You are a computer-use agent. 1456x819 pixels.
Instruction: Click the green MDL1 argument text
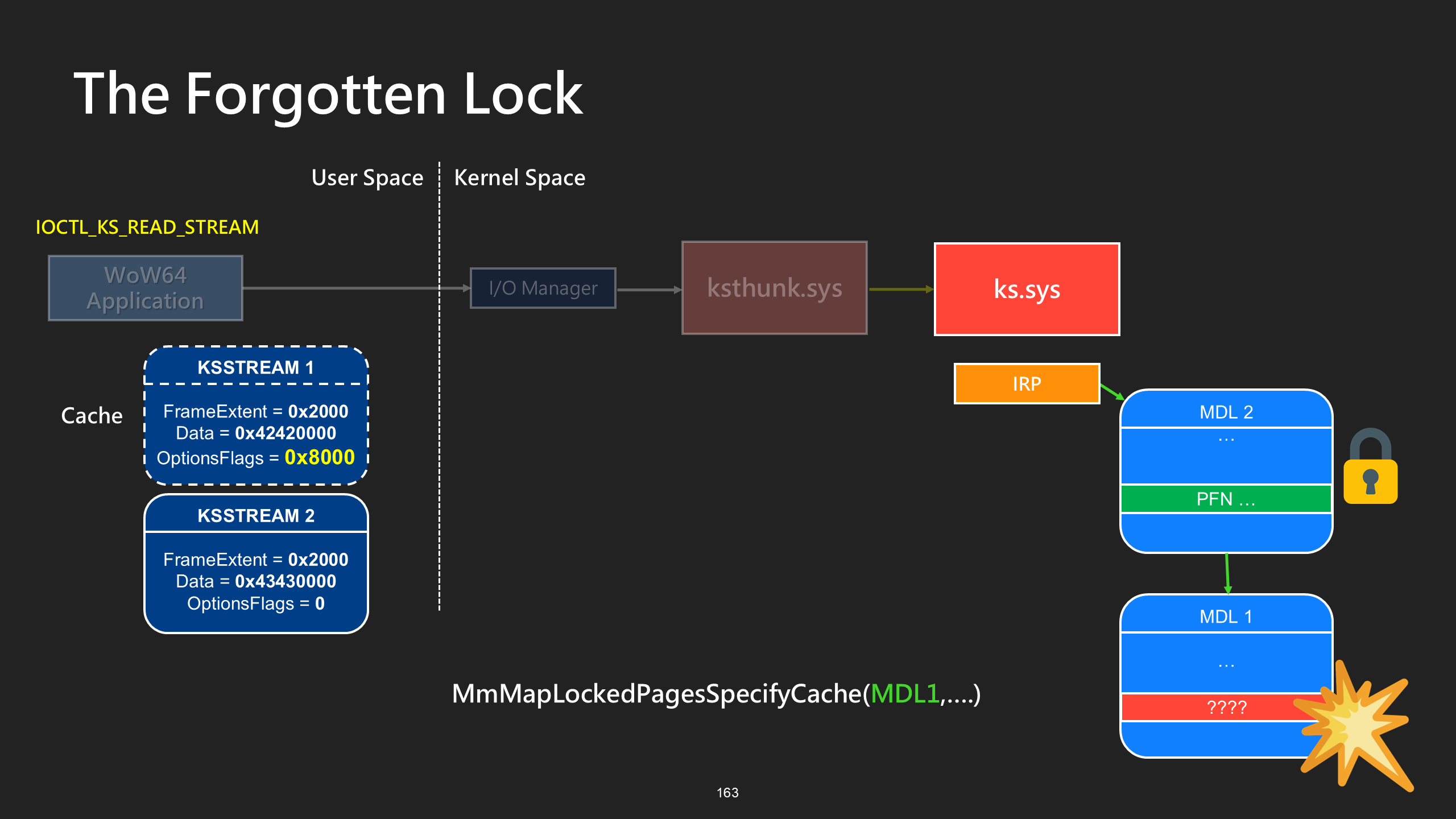pos(905,693)
